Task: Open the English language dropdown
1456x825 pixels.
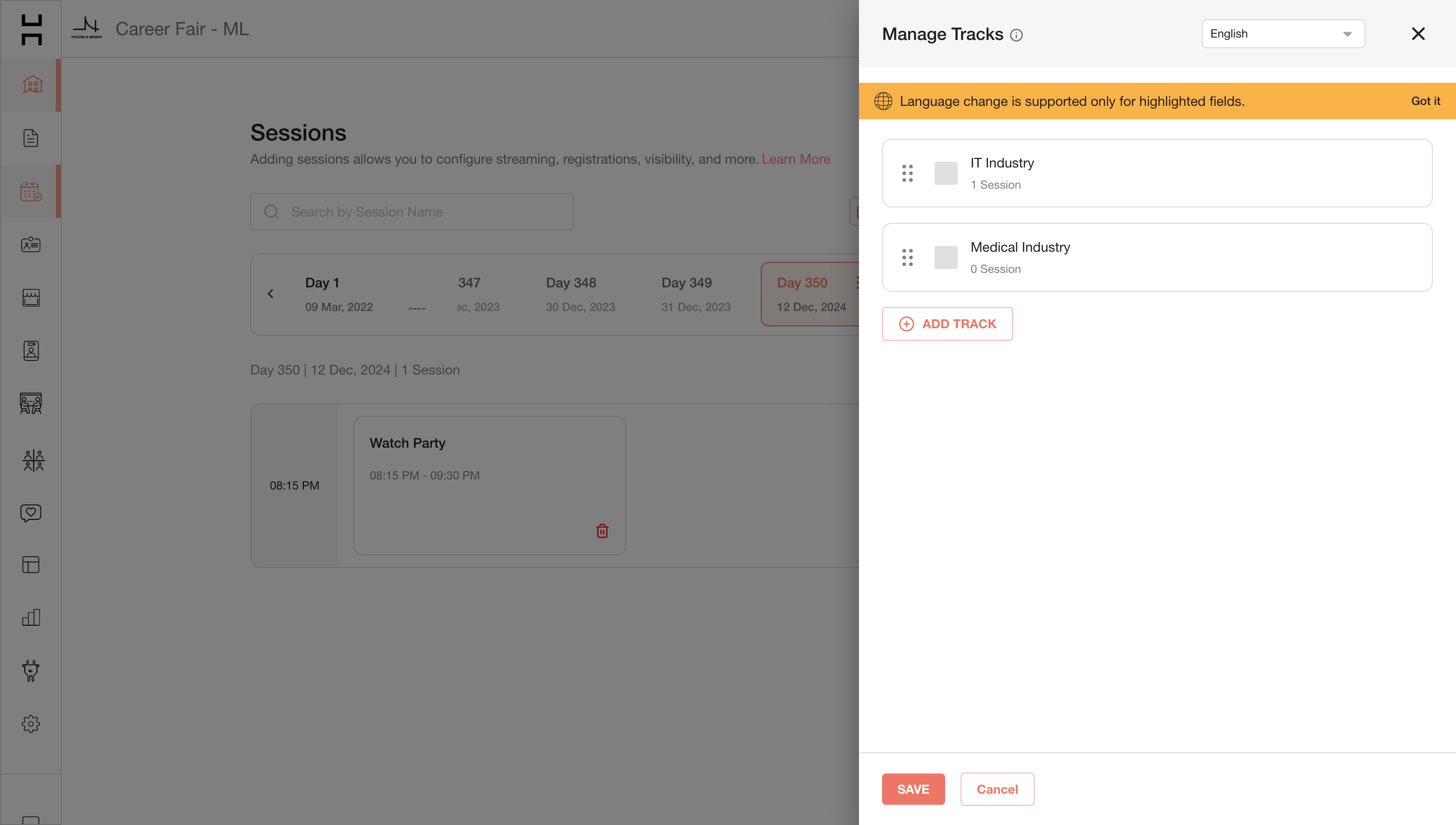Action: [1283, 33]
